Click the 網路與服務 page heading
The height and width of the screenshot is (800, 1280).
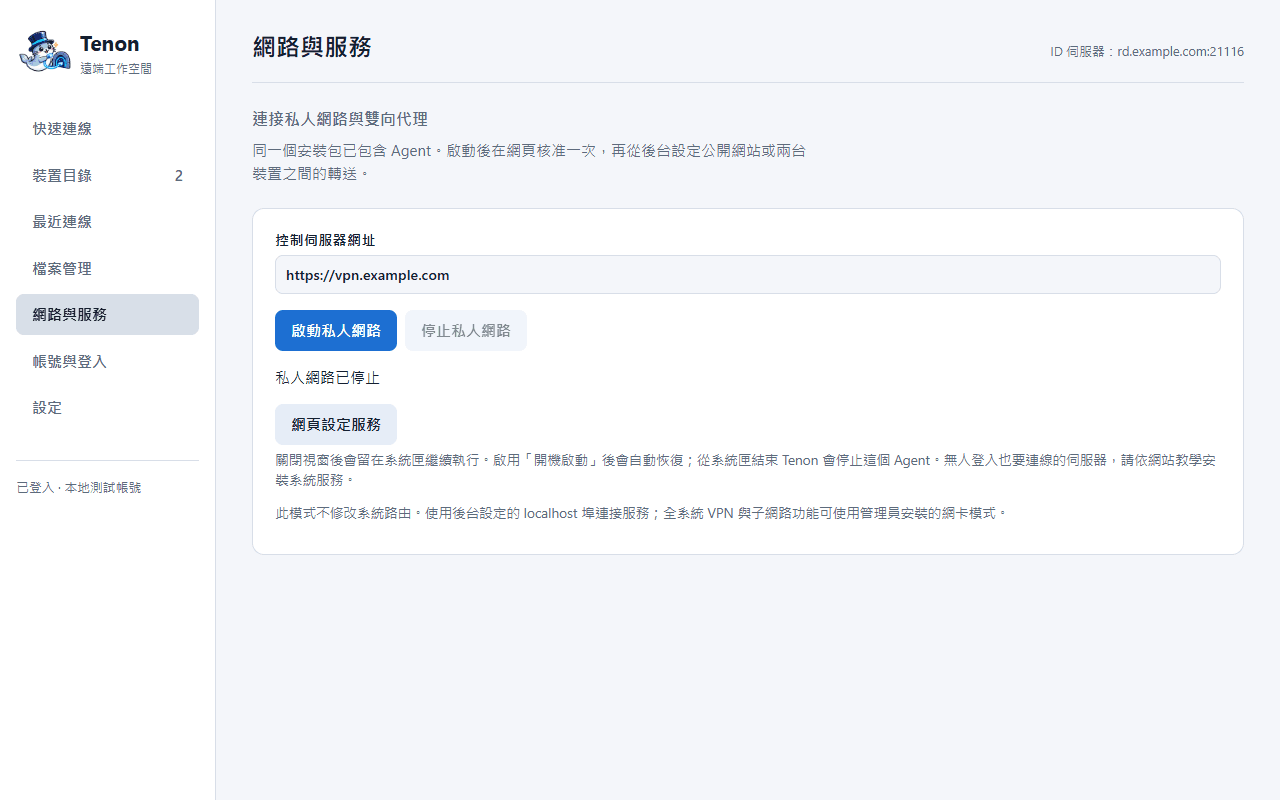(312, 47)
